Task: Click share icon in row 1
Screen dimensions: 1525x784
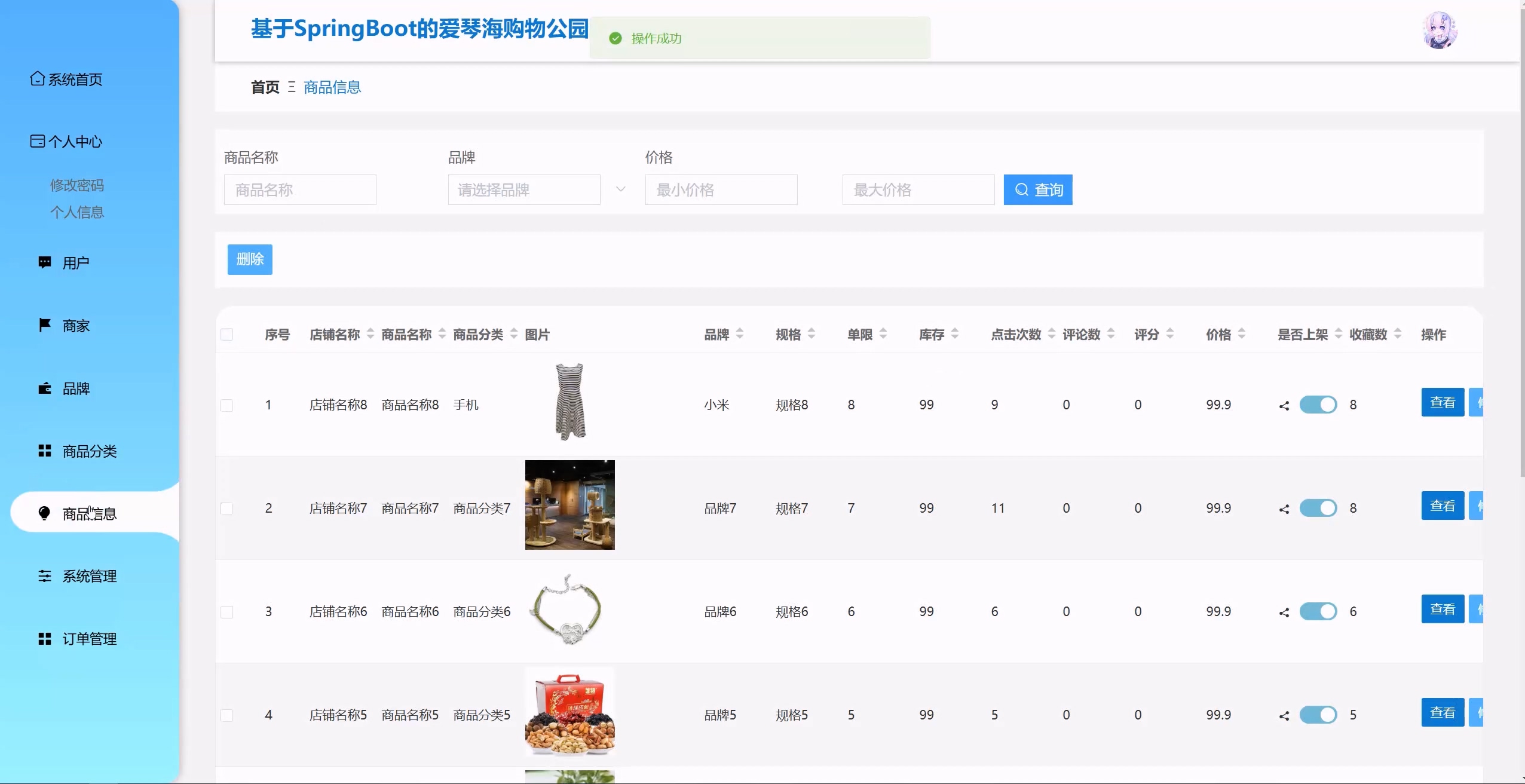Action: click(1284, 406)
